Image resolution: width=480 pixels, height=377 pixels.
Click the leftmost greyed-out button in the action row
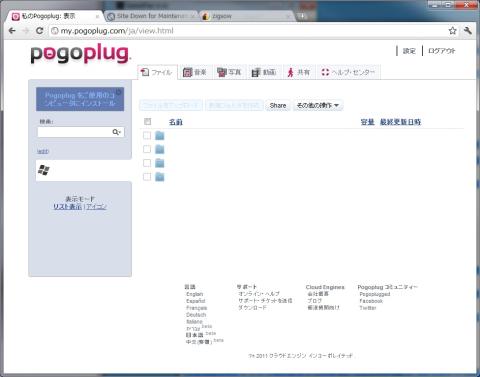171,105
